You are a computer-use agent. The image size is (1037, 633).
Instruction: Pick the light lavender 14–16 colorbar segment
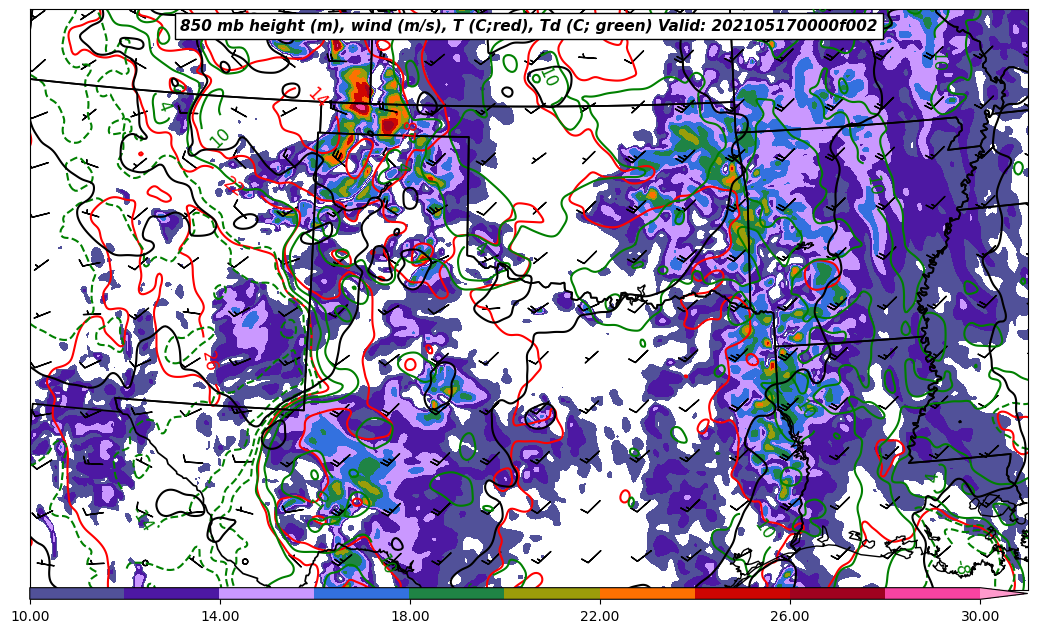[267, 593]
